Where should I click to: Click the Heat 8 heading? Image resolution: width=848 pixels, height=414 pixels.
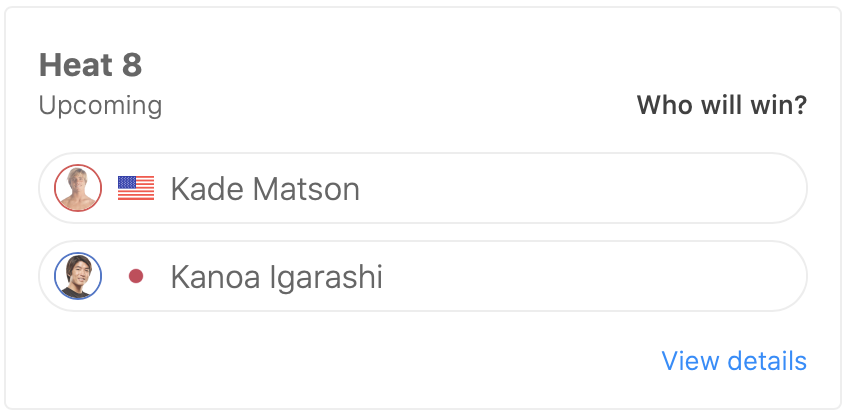(90, 66)
